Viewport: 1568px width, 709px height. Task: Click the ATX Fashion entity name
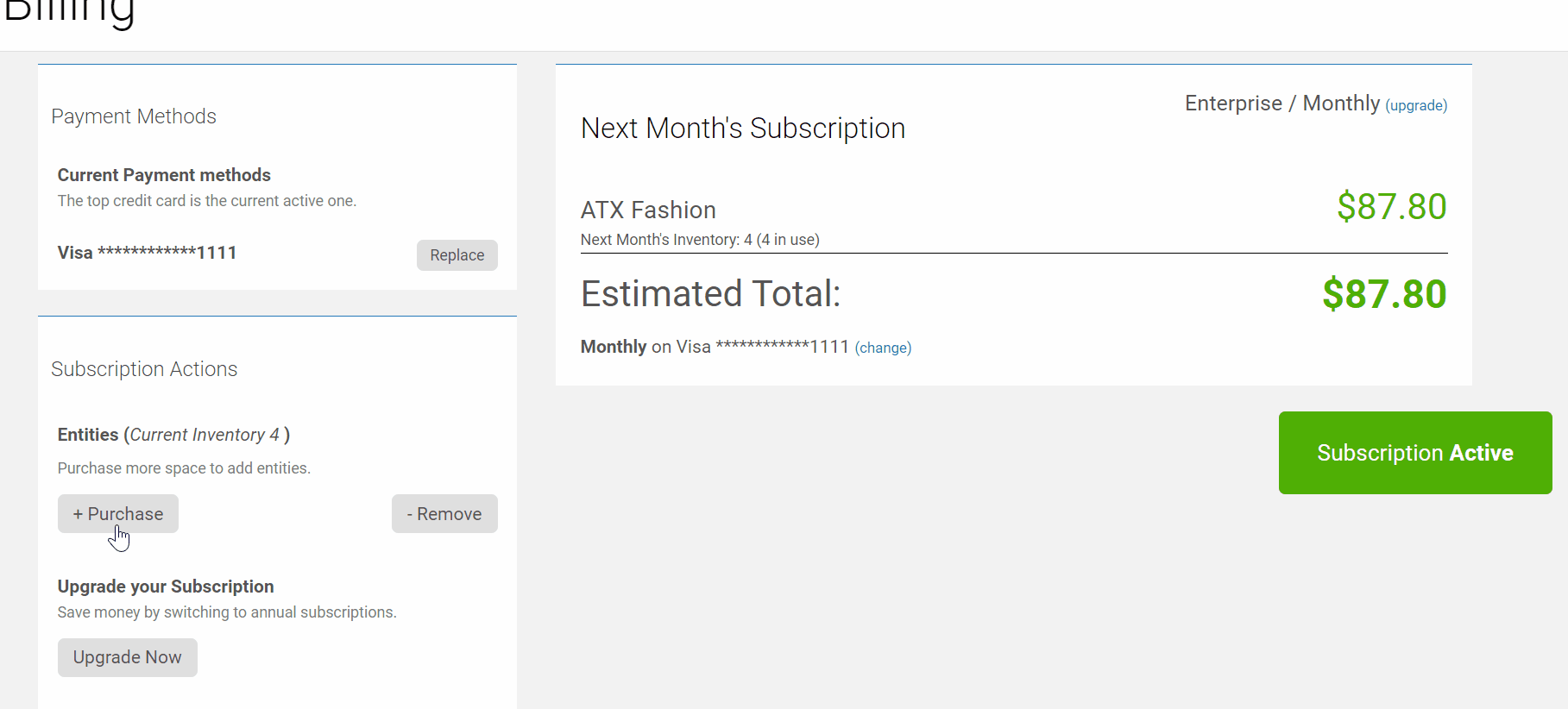[648, 210]
